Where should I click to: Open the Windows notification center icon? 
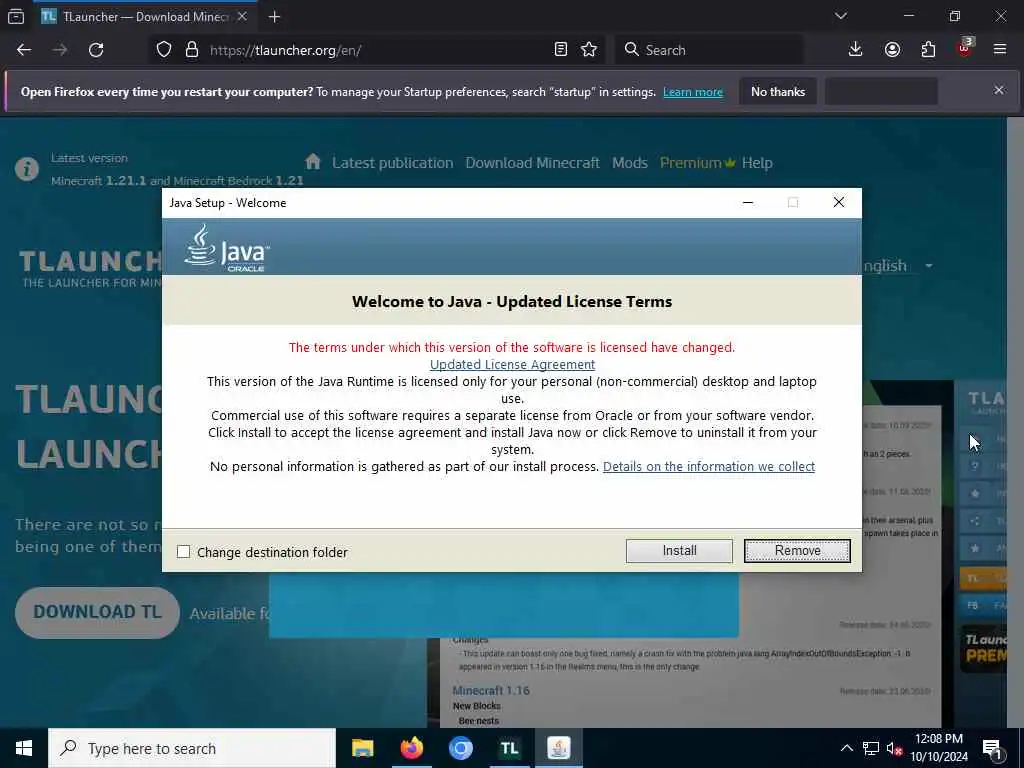992,748
